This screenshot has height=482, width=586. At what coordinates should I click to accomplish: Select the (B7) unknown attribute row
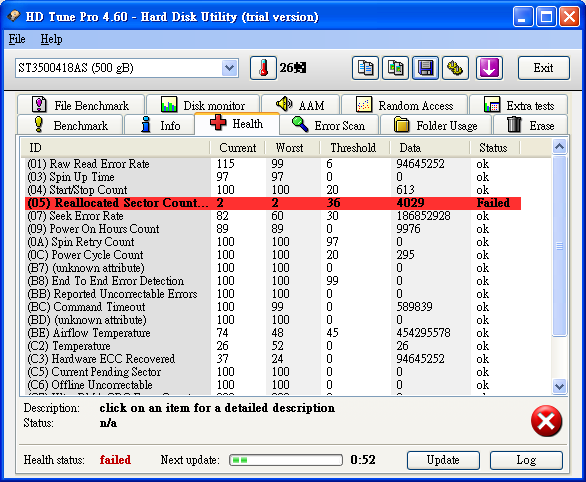(x=273, y=268)
